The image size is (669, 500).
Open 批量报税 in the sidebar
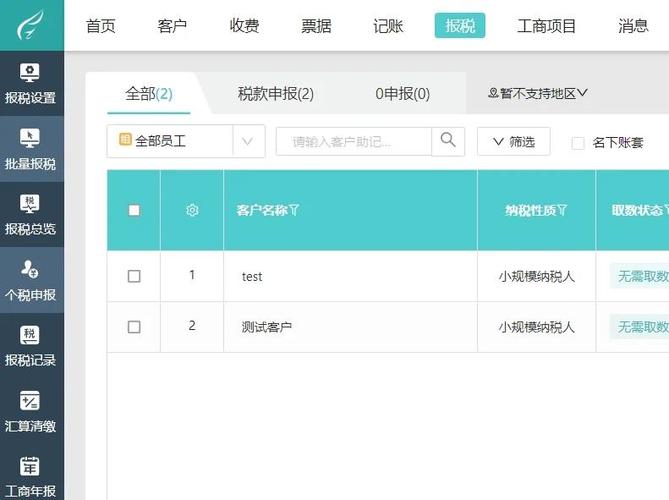30,149
